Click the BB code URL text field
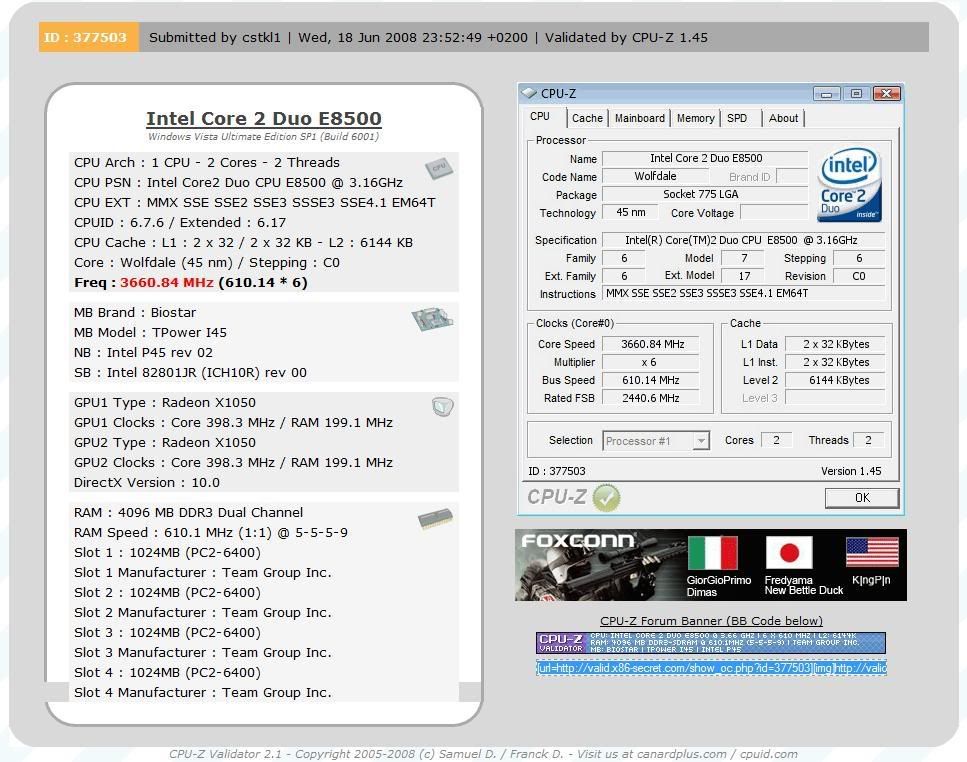 point(711,668)
